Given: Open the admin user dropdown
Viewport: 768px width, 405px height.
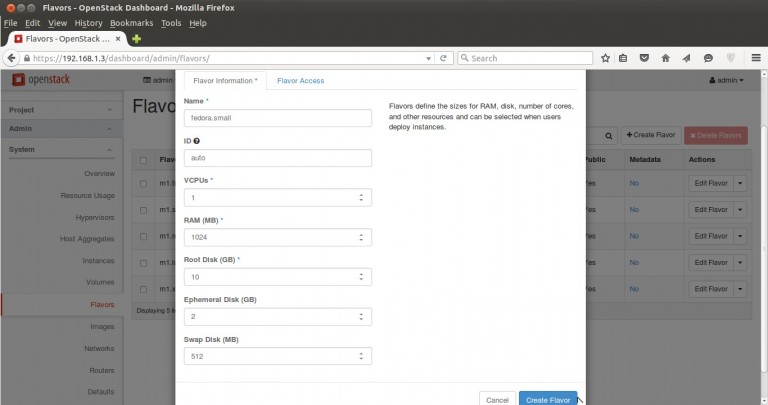Looking at the screenshot, I should pyautogui.click(x=726, y=80).
